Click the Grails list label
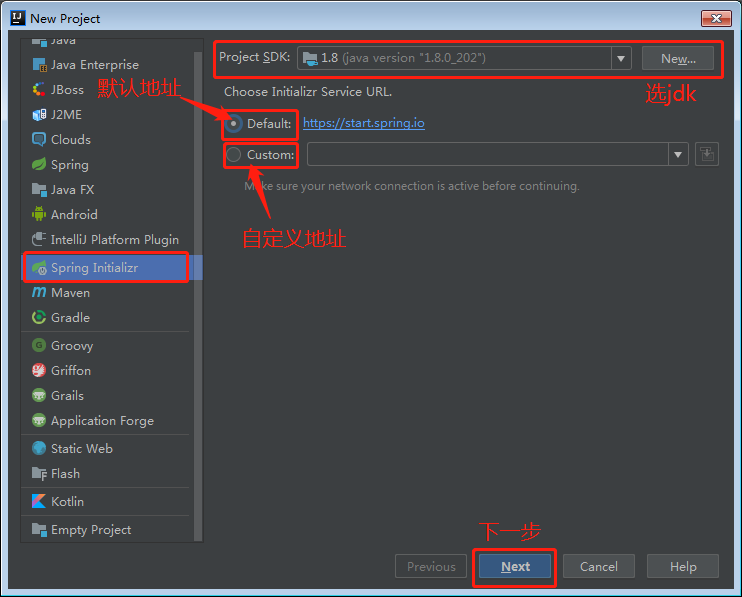 [68, 395]
